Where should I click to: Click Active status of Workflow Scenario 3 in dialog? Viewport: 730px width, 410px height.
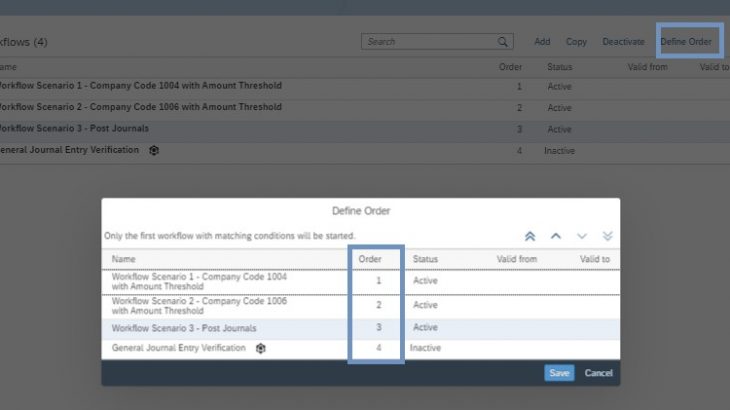[x=425, y=327]
